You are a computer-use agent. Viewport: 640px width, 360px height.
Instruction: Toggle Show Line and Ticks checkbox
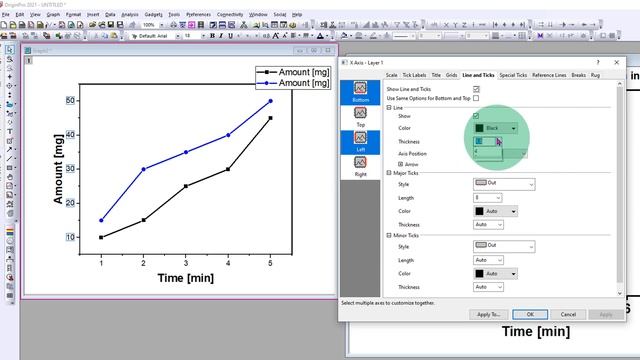(x=476, y=89)
